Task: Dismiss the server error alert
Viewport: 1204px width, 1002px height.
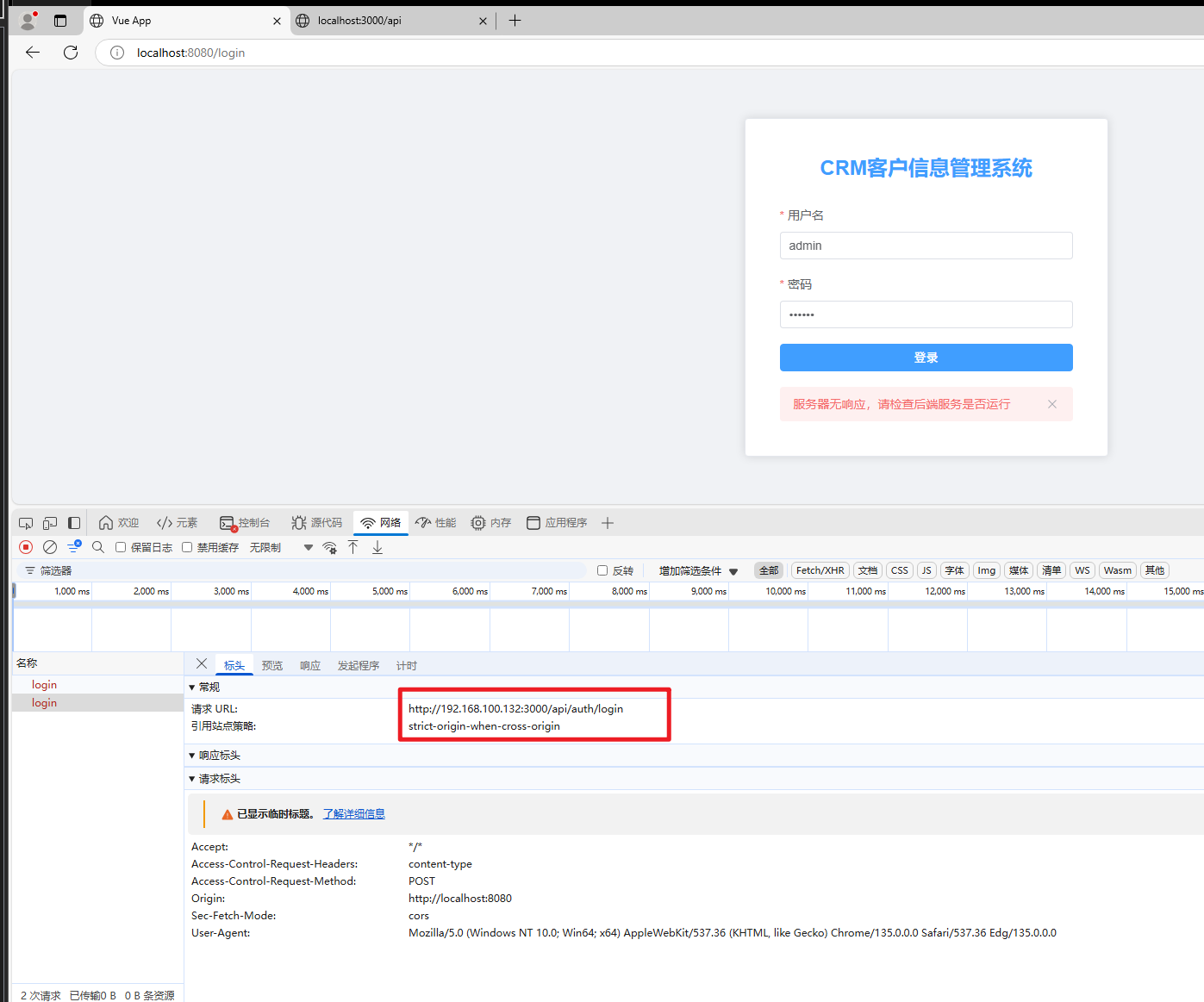Action: [x=1052, y=404]
